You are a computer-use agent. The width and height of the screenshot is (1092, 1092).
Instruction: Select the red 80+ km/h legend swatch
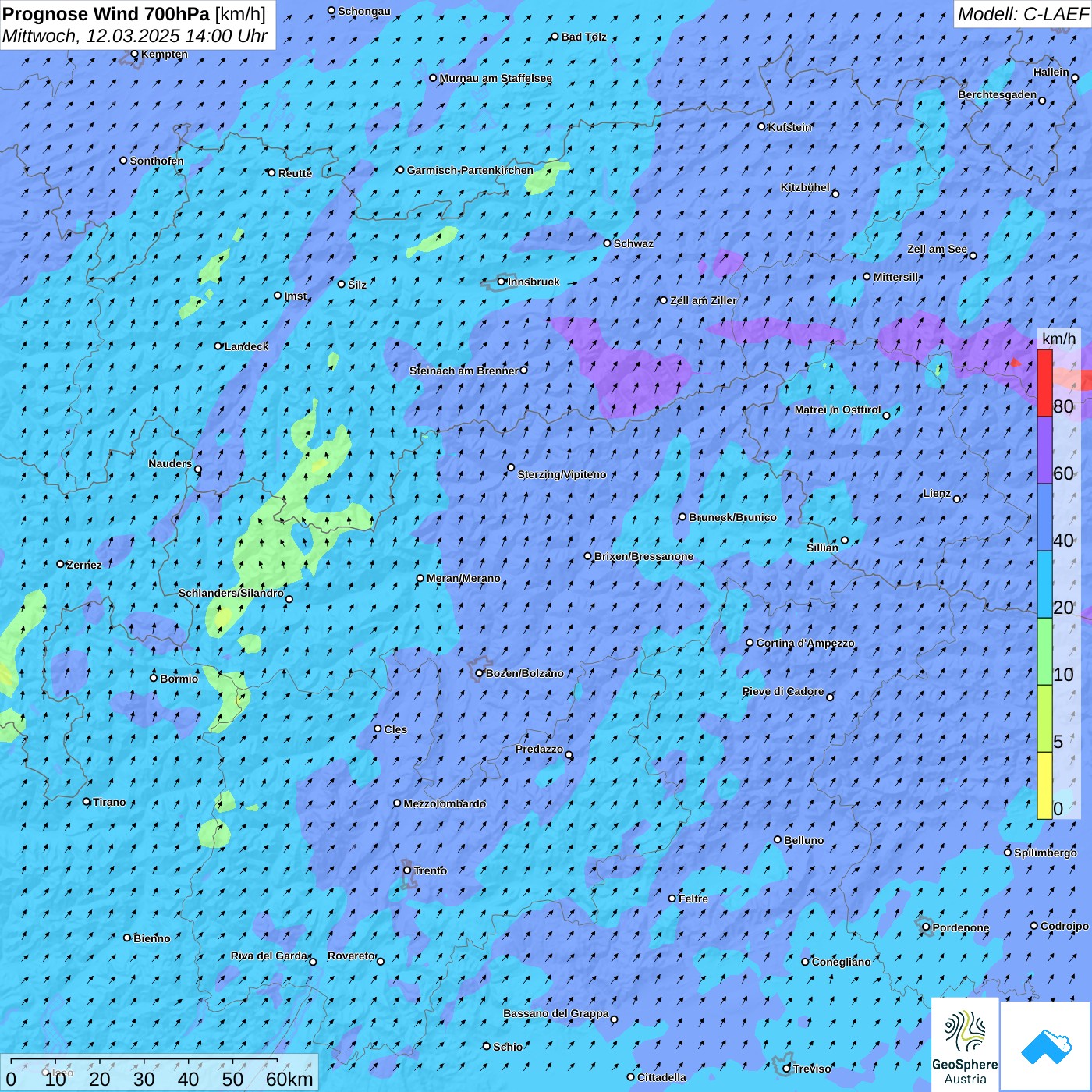click(1044, 383)
